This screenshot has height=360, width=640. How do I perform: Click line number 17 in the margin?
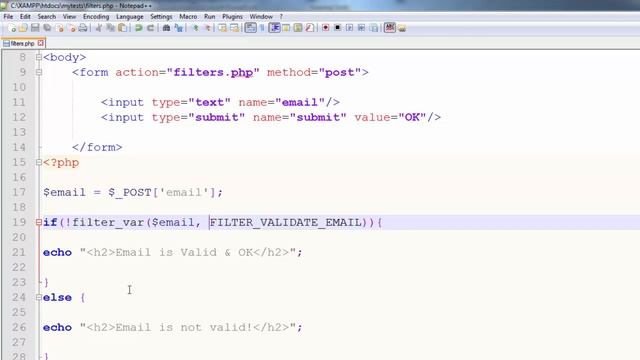(x=19, y=192)
